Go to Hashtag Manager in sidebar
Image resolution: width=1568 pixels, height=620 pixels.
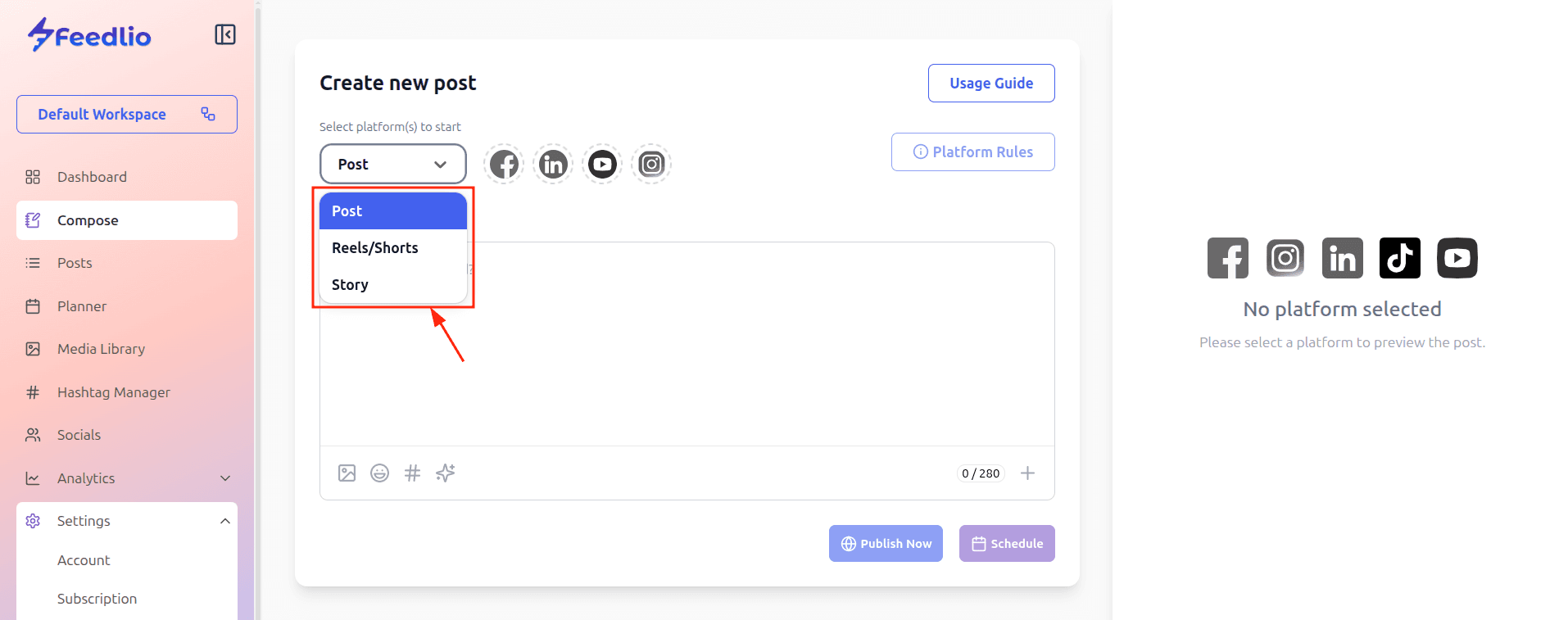pyautogui.click(x=114, y=392)
